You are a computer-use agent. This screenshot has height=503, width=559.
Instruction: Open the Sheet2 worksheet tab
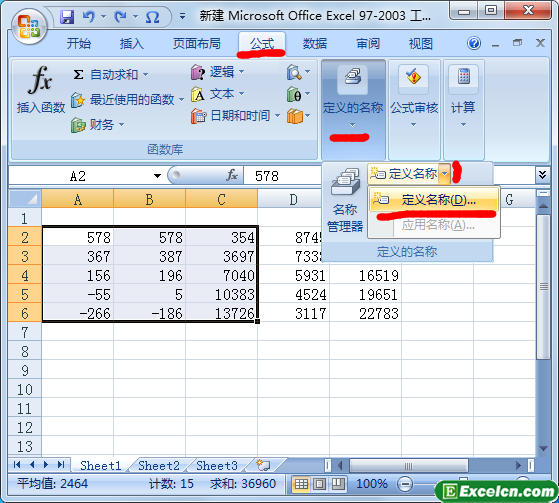[159, 465]
